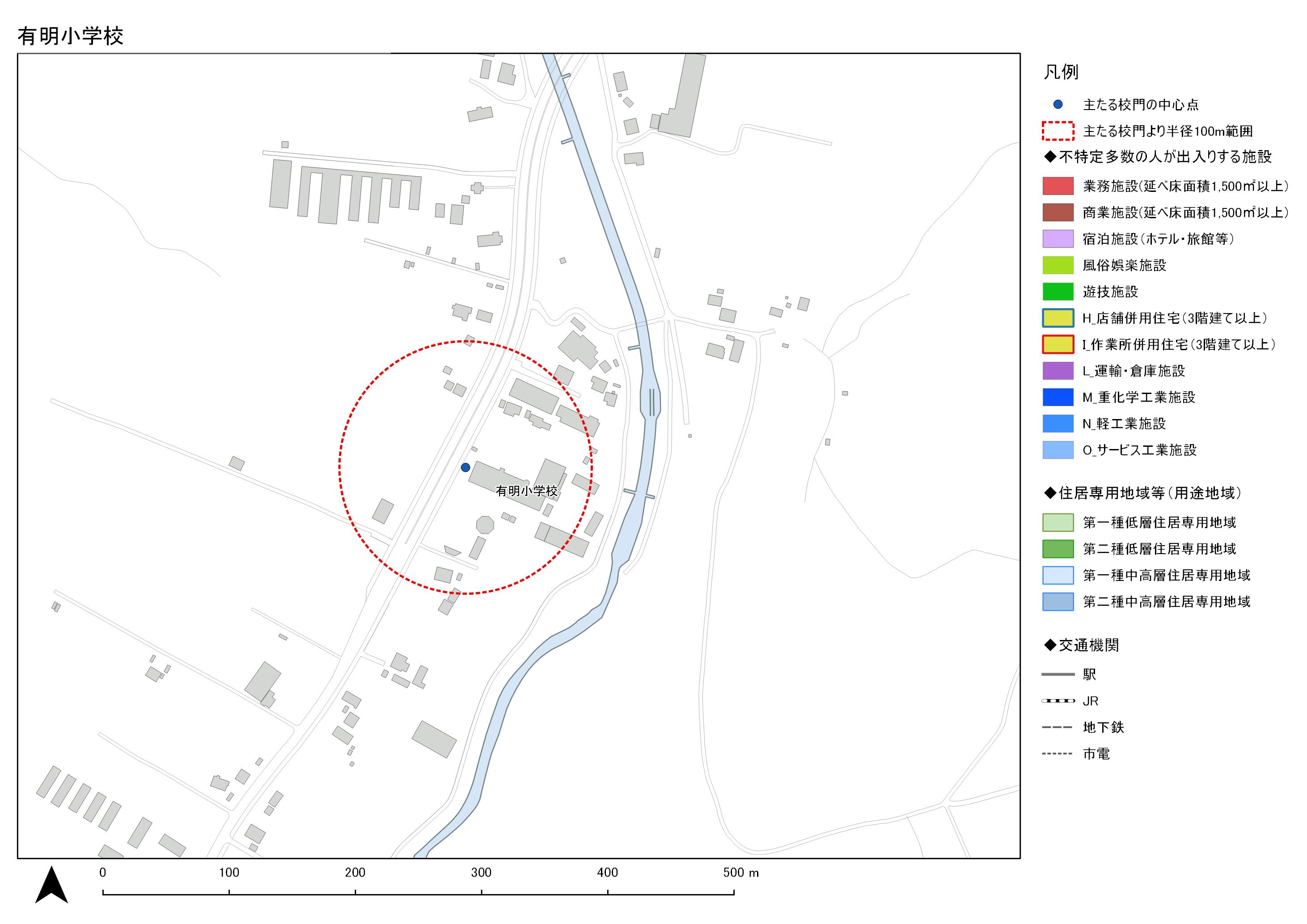Select the L_運輸・倉庫施設 purple swatch
This screenshot has width=1307, height=924.
point(1058,371)
